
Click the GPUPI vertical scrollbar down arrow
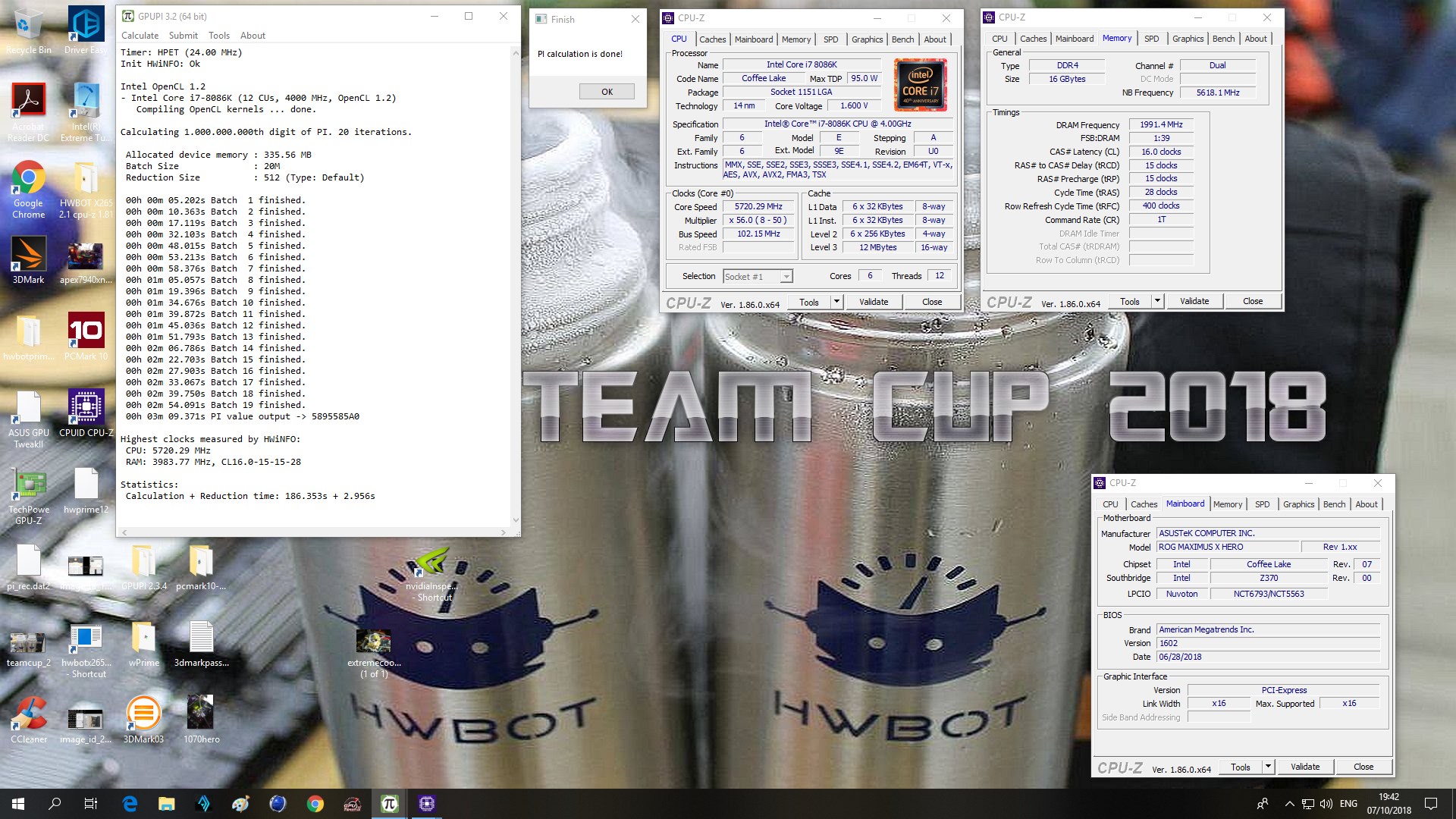[x=516, y=520]
